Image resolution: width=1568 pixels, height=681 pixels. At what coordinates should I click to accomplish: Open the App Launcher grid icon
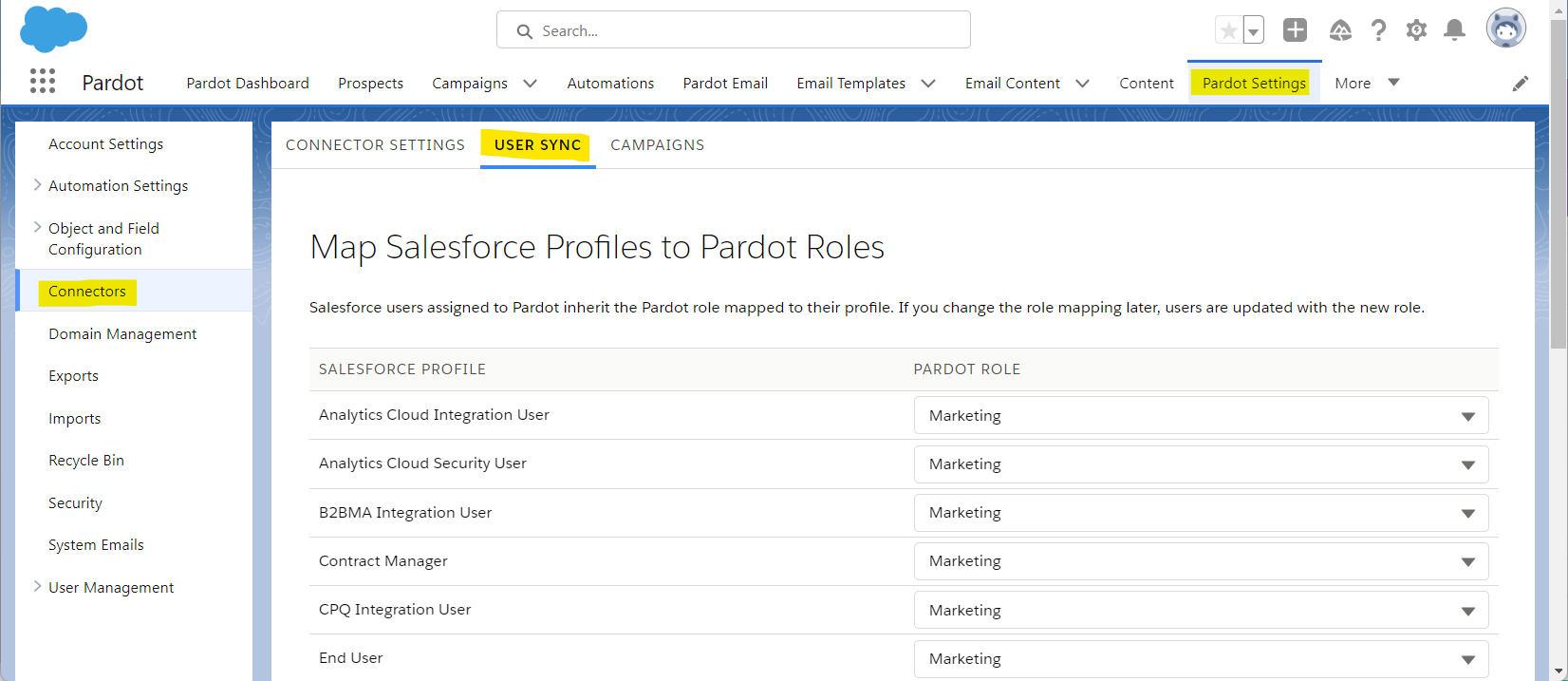pos(43,82)
